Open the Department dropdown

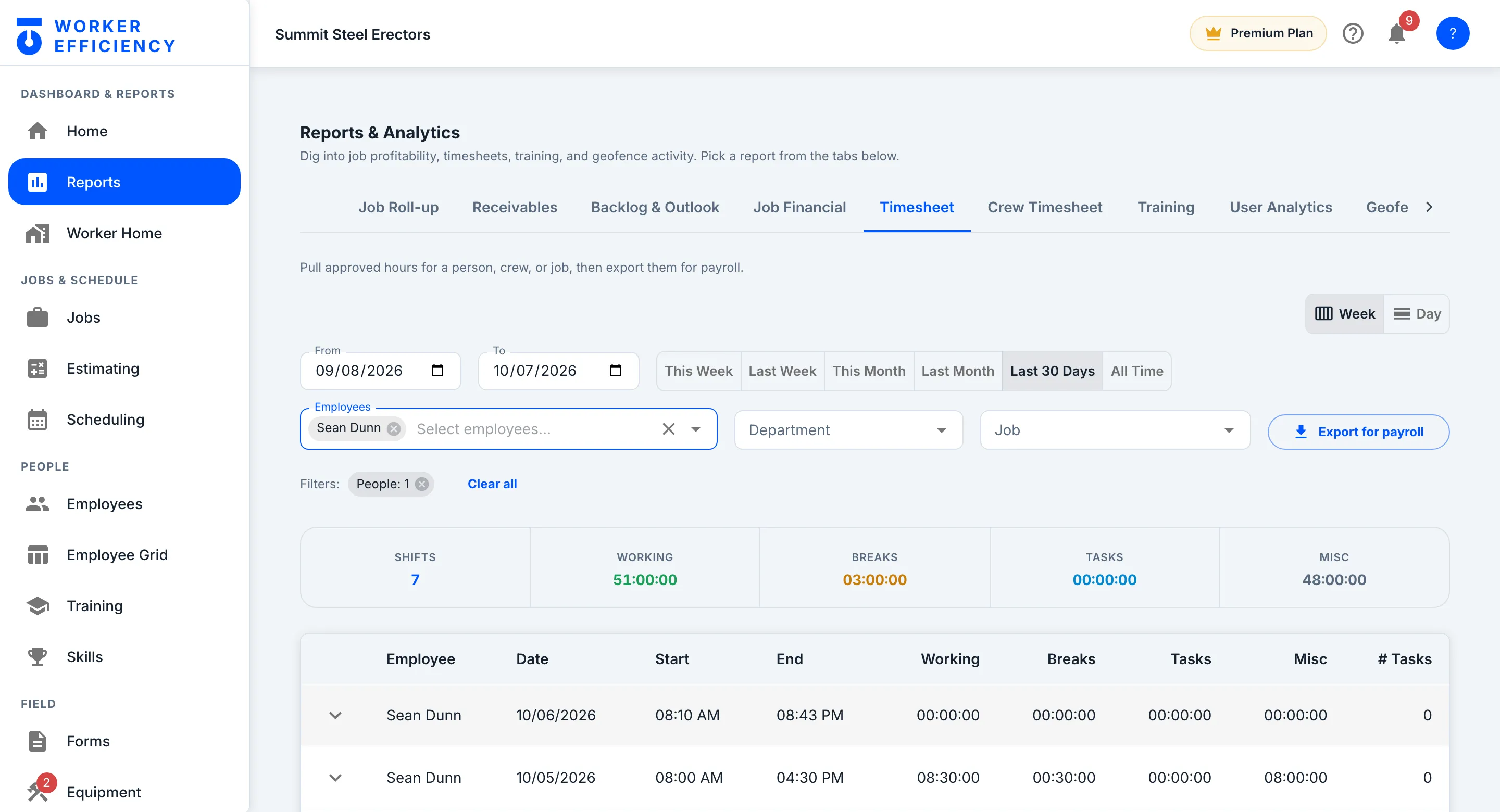848,430
